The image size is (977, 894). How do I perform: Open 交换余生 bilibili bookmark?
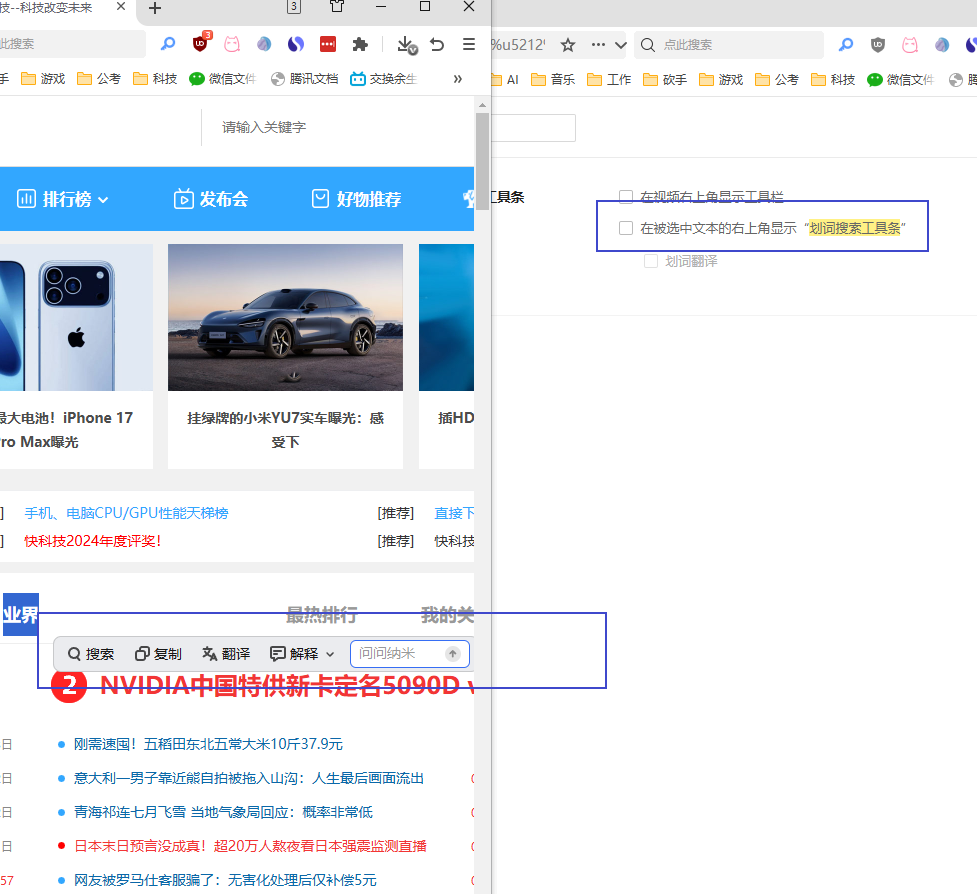[383, 79]
